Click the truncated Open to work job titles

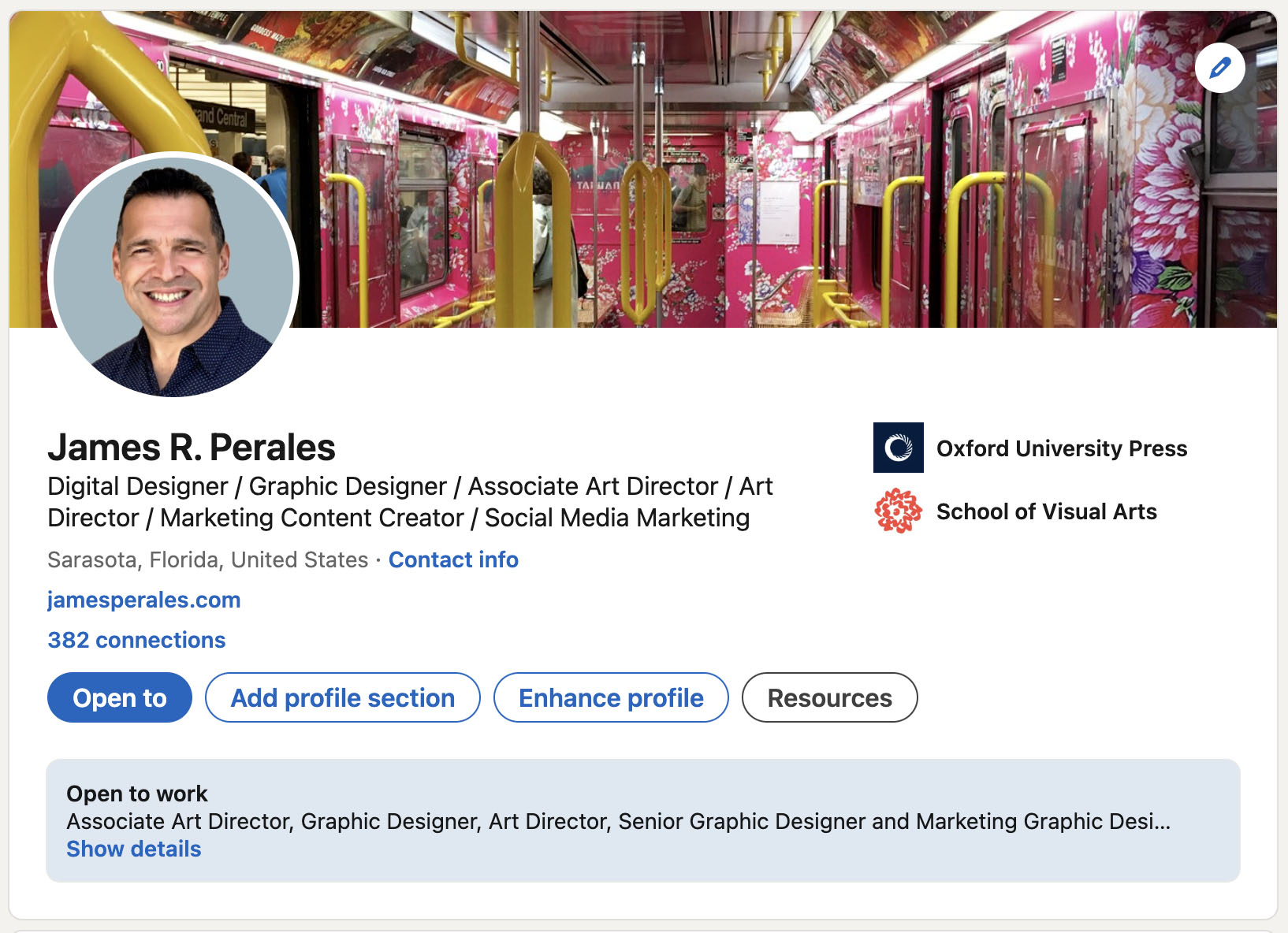coord(618,821)
